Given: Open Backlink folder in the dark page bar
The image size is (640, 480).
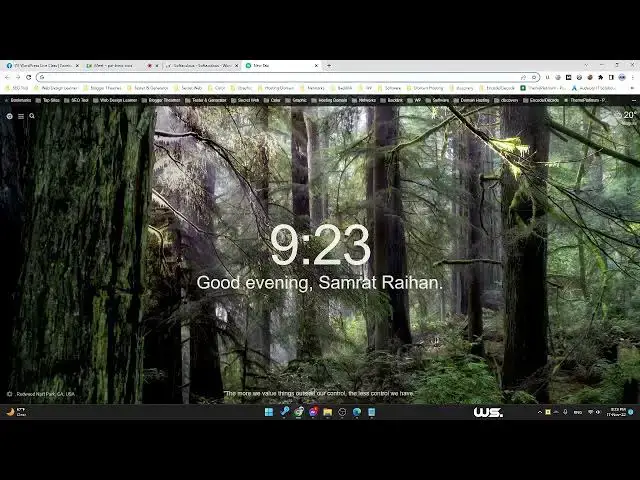Looking at the screenshot, I should tap(392, 100).
